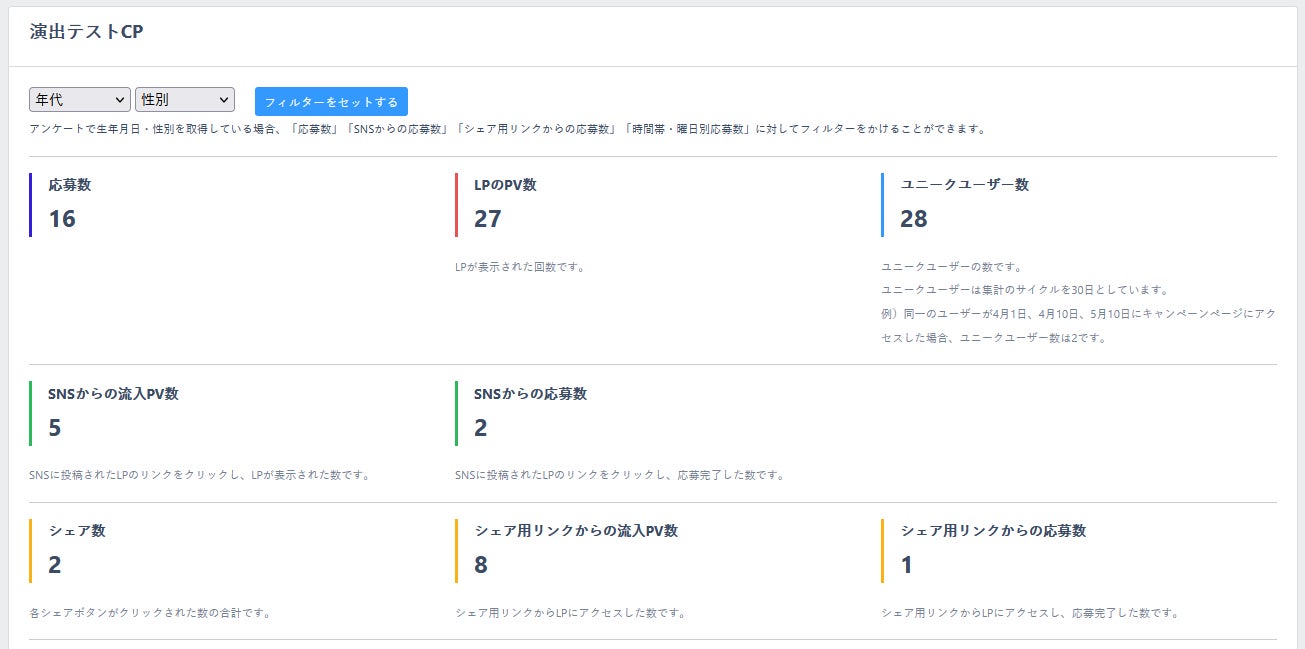1305x649 pixels.
Task: Click the LPのPV数 value 27
Action: pyautogui.click(x=488, y=219)
